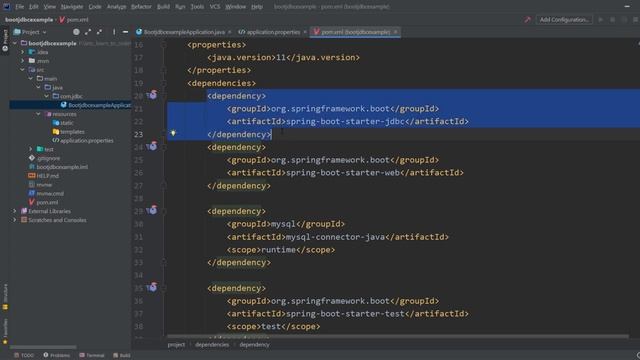
Task: Click Add Configuration button
Action: point(564,20)
